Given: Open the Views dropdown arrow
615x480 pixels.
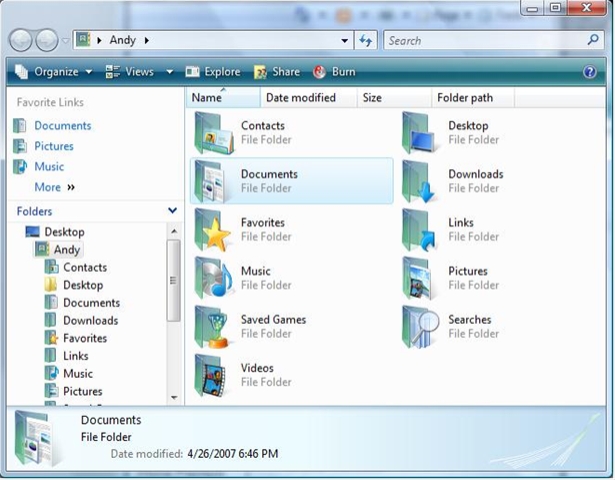Looking at the screenshot, I should coord(169,72).
